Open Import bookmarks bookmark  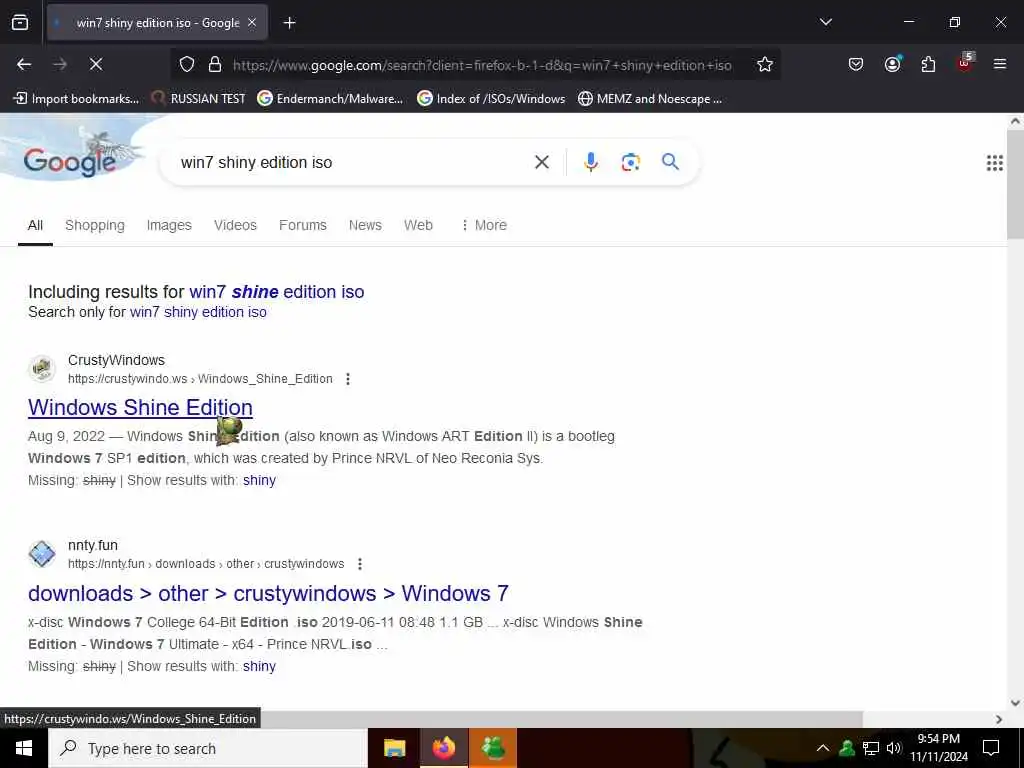click(x=76, y=99)
